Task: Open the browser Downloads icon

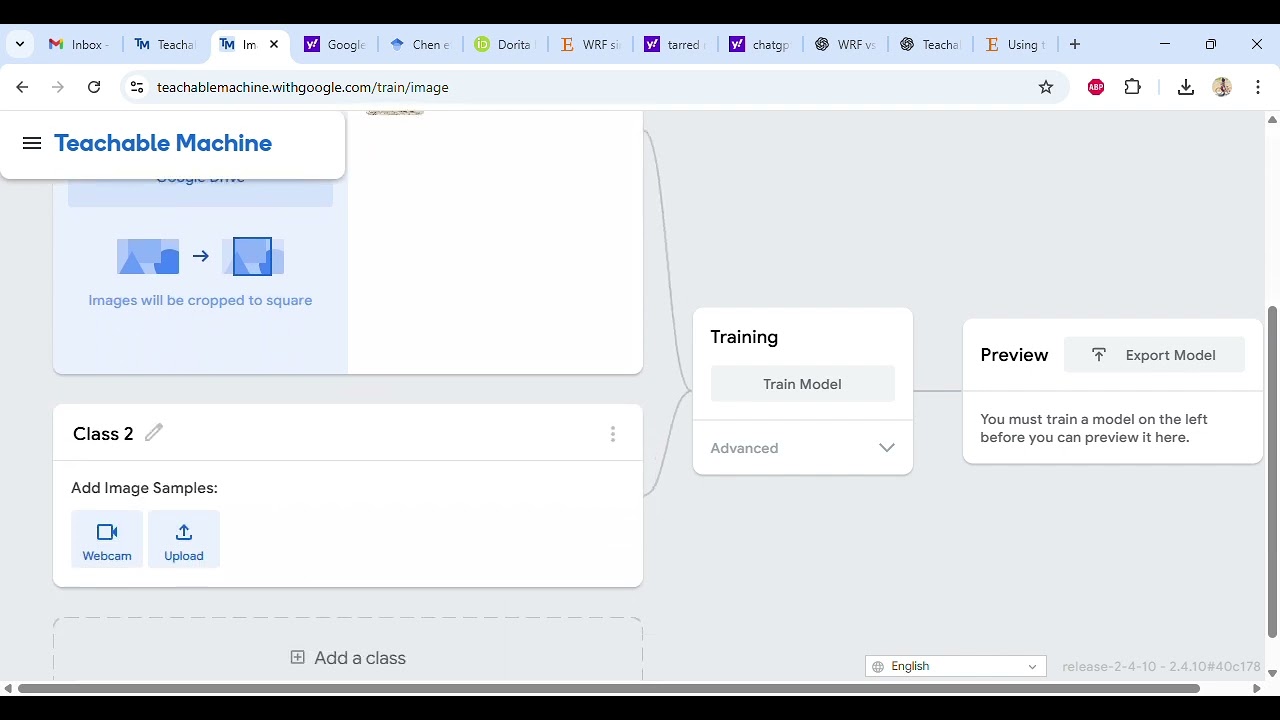Action: click(x=1186, y=87)
